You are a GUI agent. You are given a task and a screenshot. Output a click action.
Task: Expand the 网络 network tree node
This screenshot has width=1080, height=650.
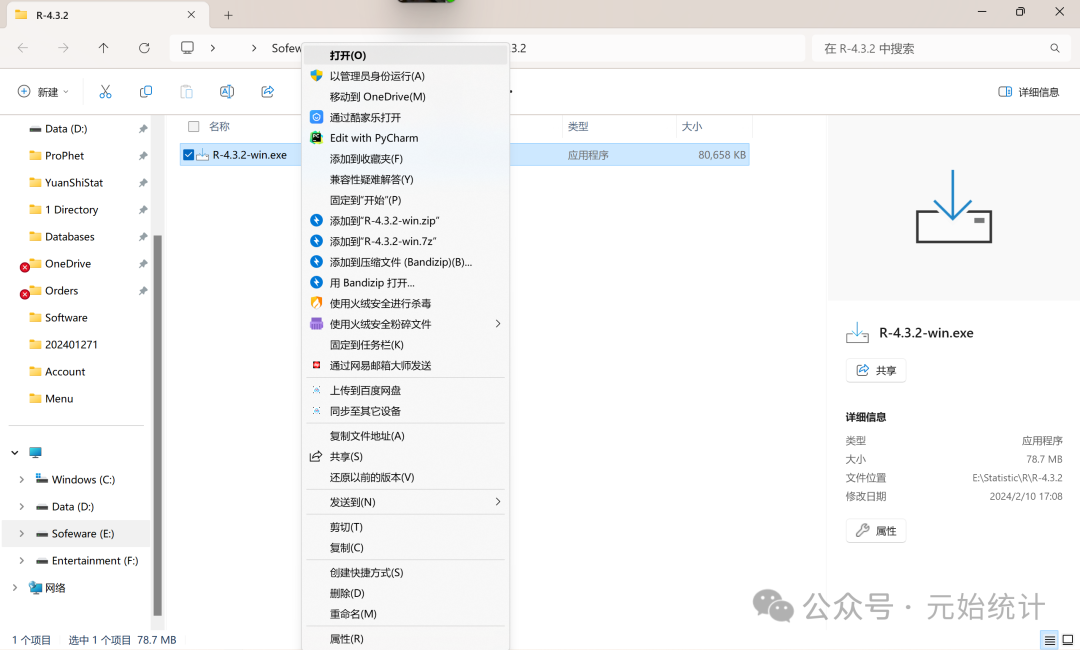pyautogui.click(x=15, y=588)
